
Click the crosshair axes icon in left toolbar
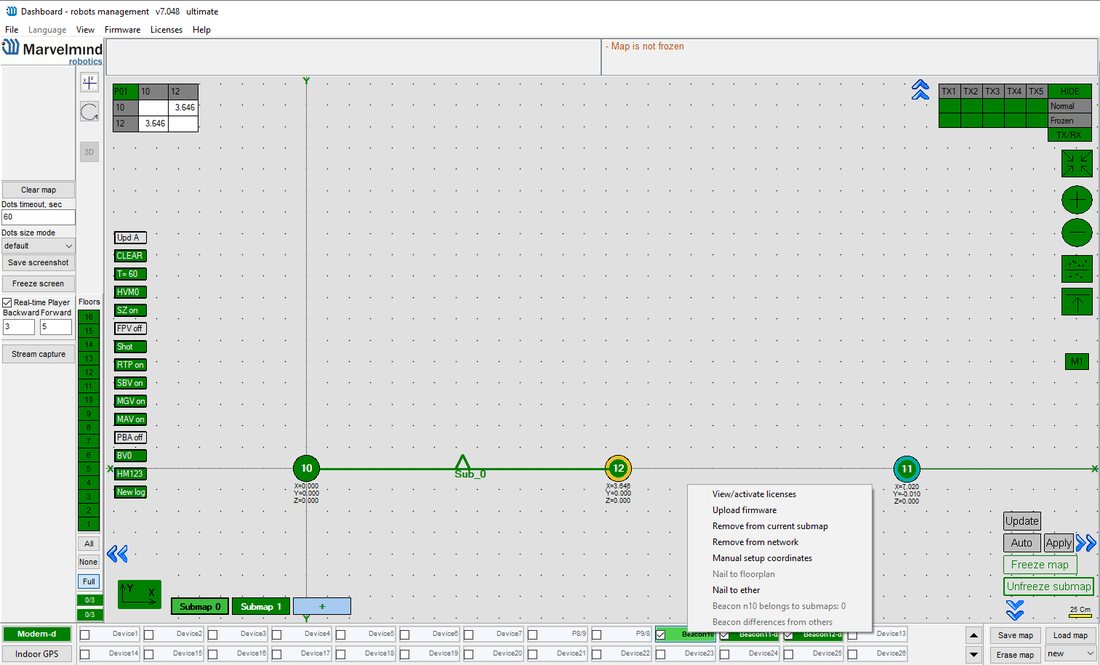tap(89, 83)
